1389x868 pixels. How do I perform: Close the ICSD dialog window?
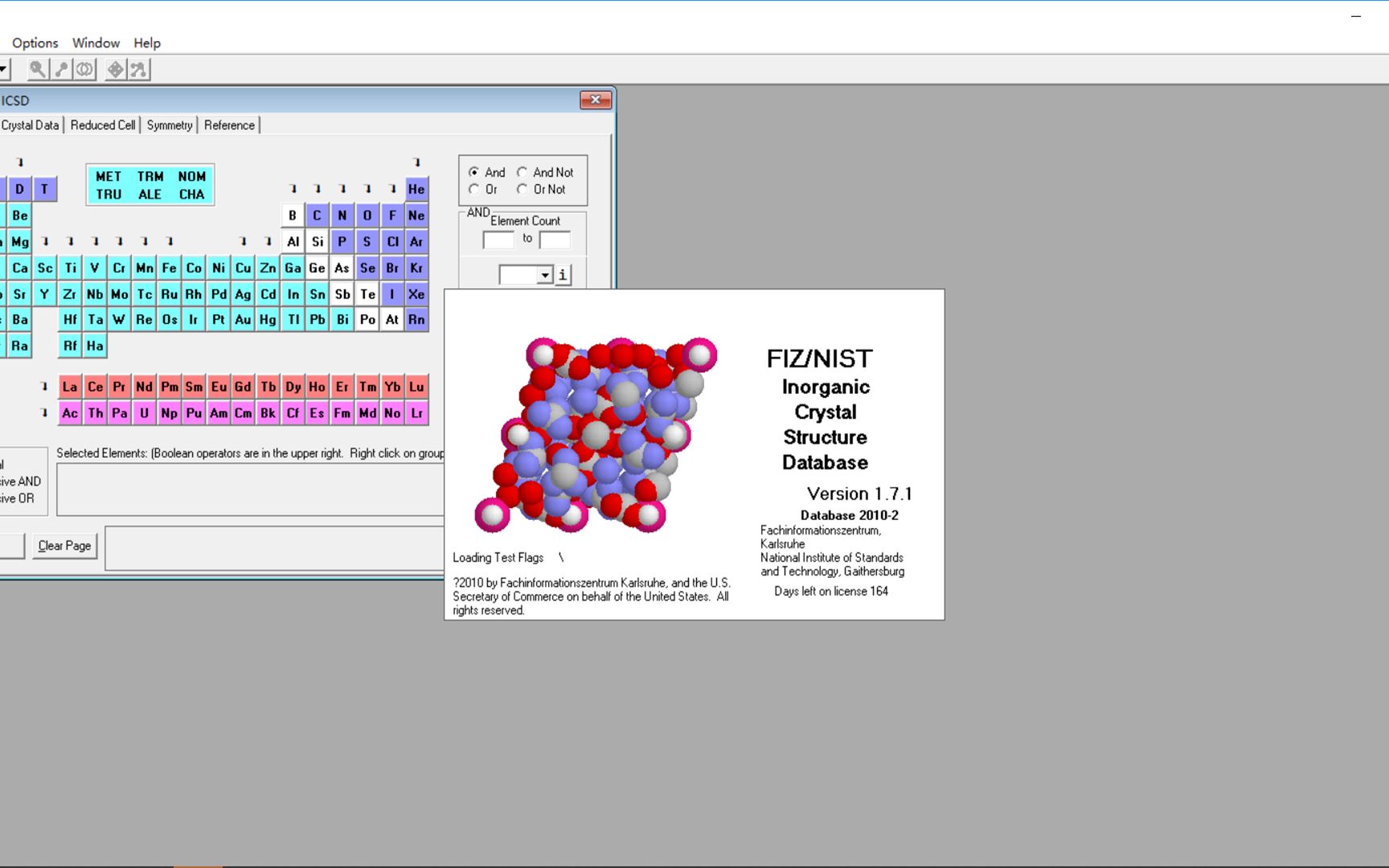point(596,100)
